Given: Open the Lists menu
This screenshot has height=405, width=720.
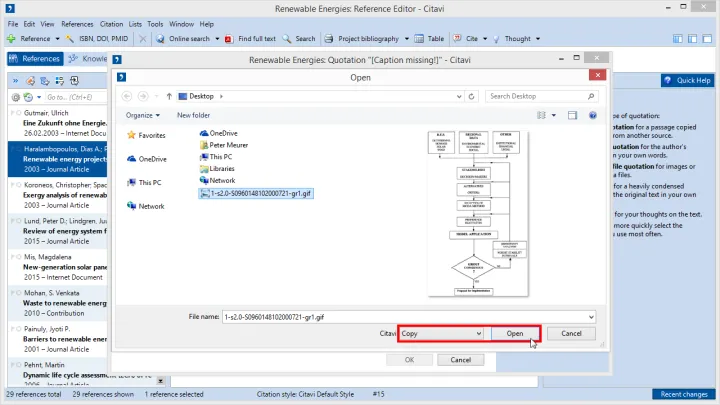Looking at the screenshot, I should (135, 24).
